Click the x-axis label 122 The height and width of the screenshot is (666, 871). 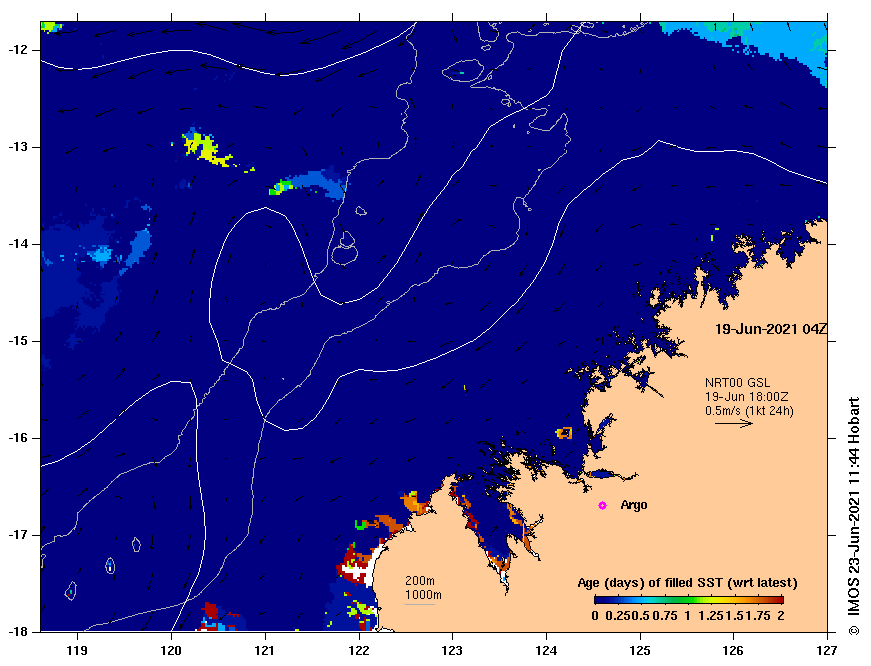pos(358,650)
